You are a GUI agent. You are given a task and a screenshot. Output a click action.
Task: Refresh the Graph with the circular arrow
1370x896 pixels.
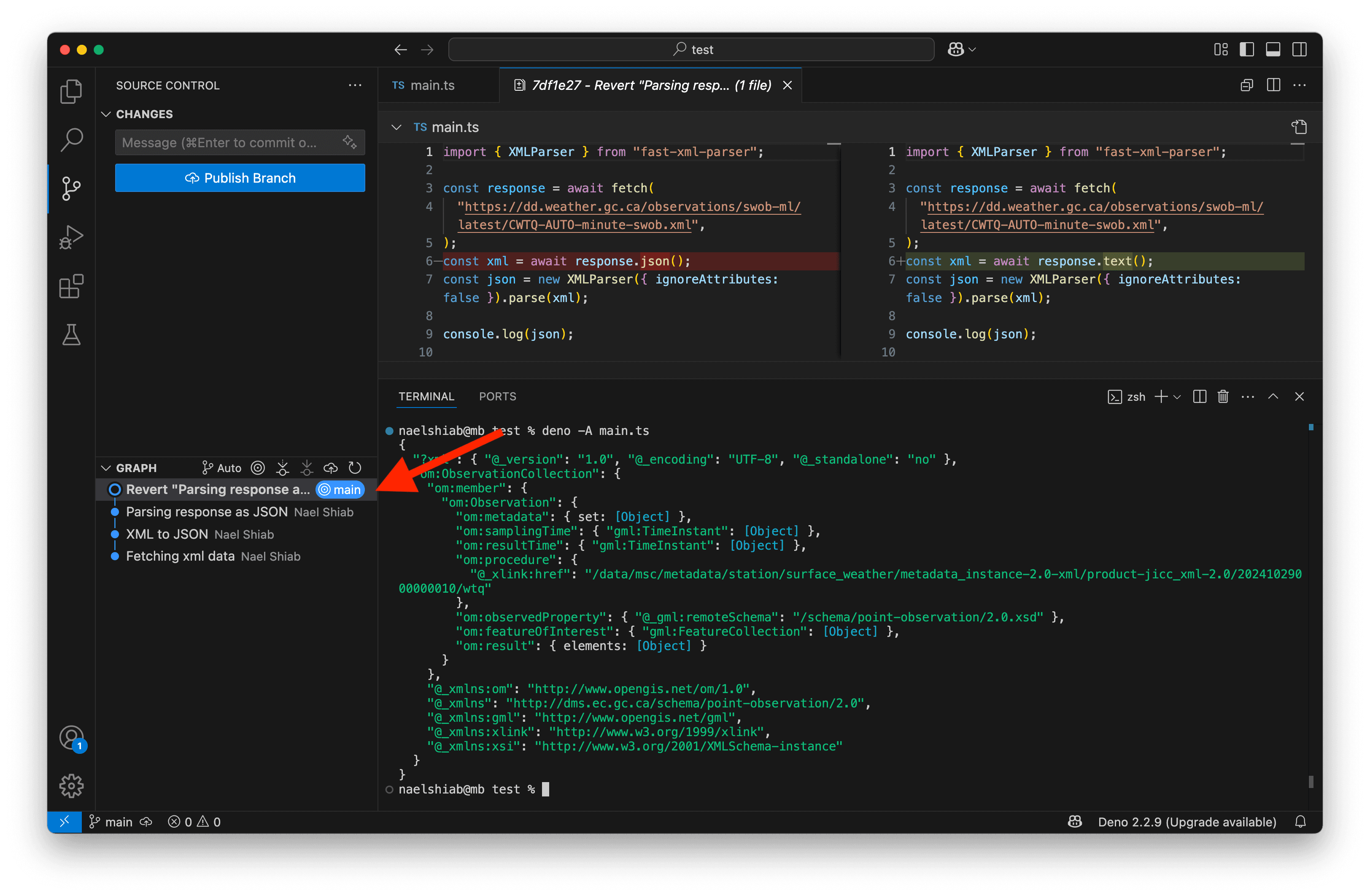355,467
